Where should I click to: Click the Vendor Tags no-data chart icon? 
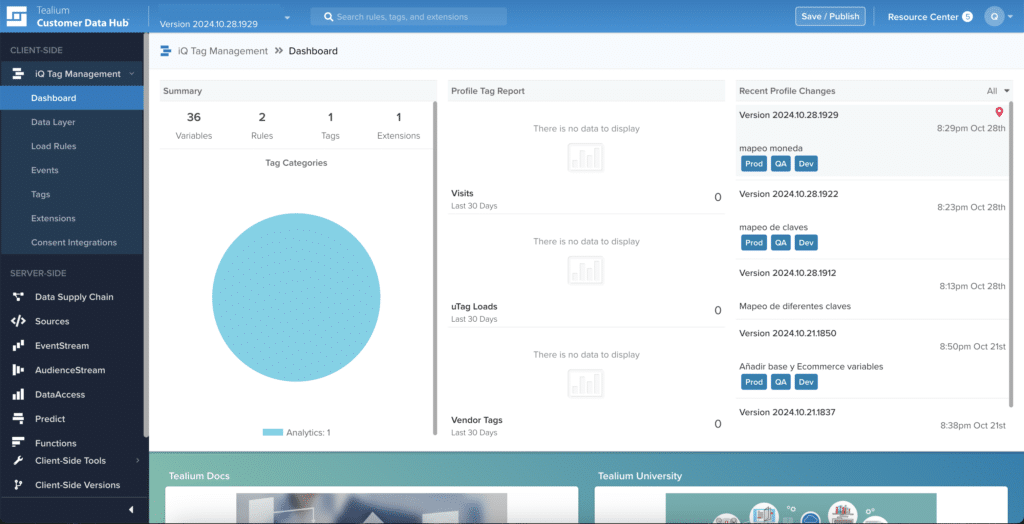(x=585, y=383)
